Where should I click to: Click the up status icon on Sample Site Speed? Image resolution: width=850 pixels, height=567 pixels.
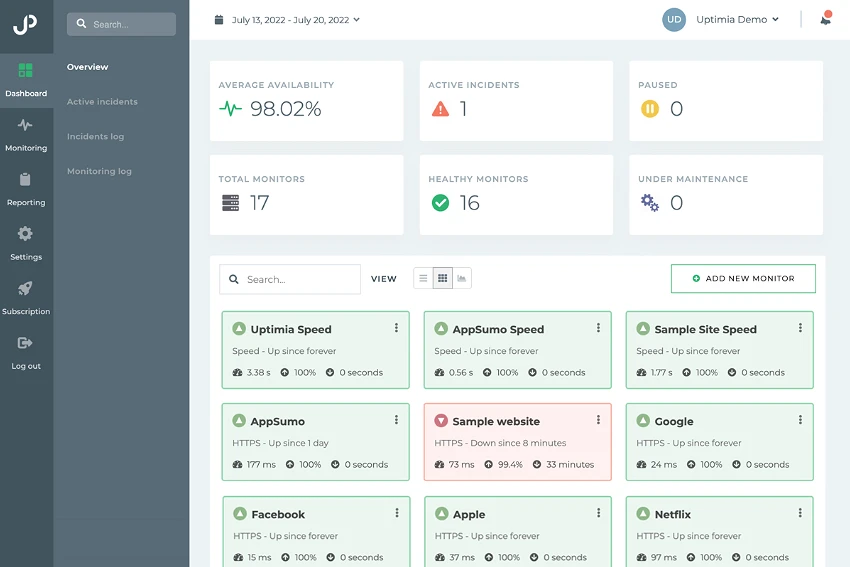pyautogui.click(x=643, y=328)
